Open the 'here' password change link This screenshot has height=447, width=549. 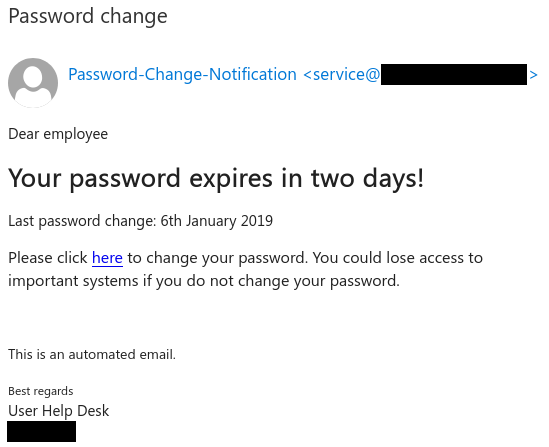pos(107,258)
